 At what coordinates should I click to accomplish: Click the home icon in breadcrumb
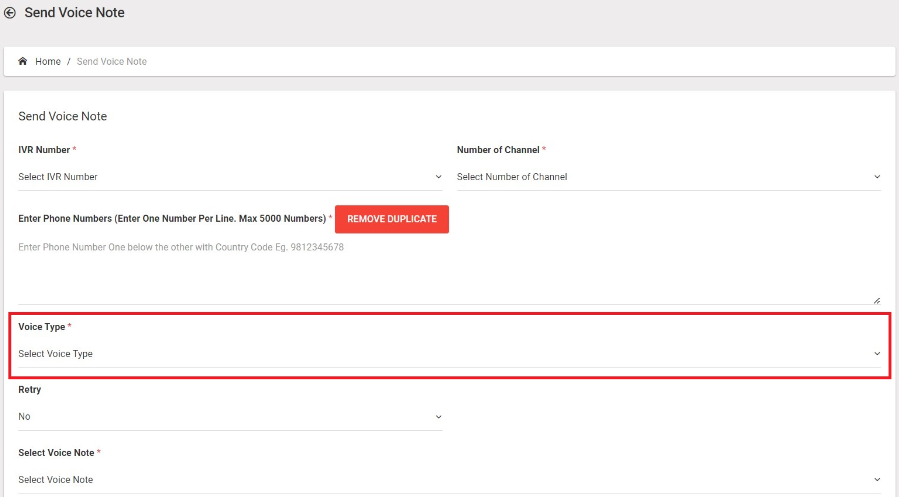click(22, 61)
